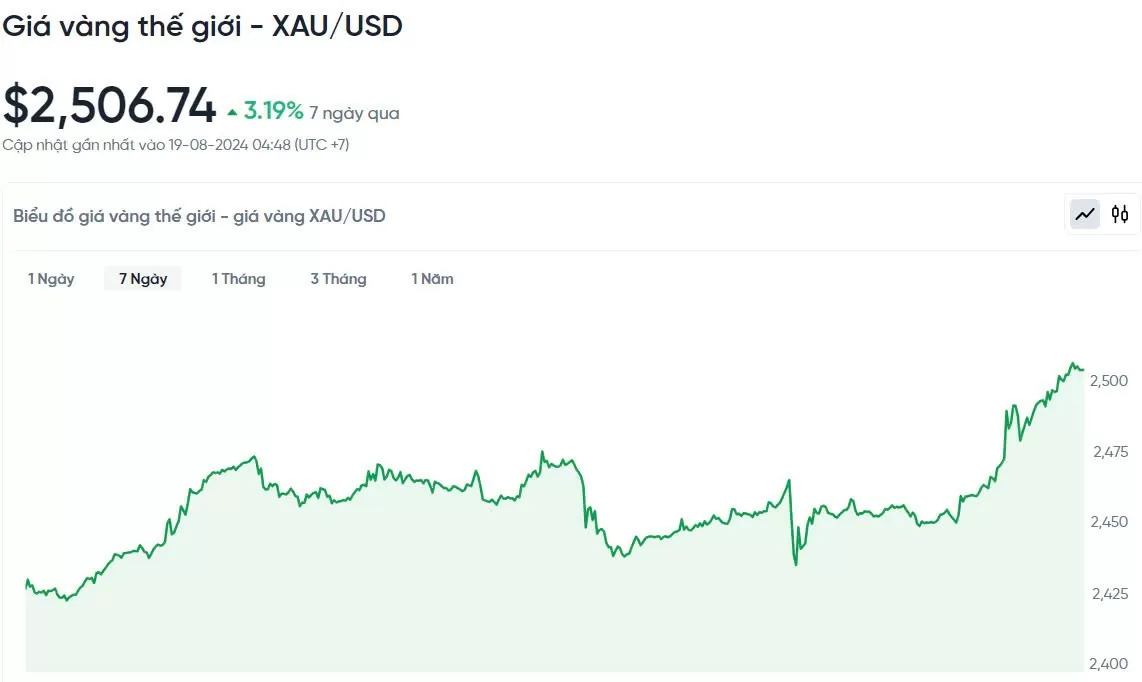
Task: Click the 3.19% change percentage
Action: [x=273, y=111]
